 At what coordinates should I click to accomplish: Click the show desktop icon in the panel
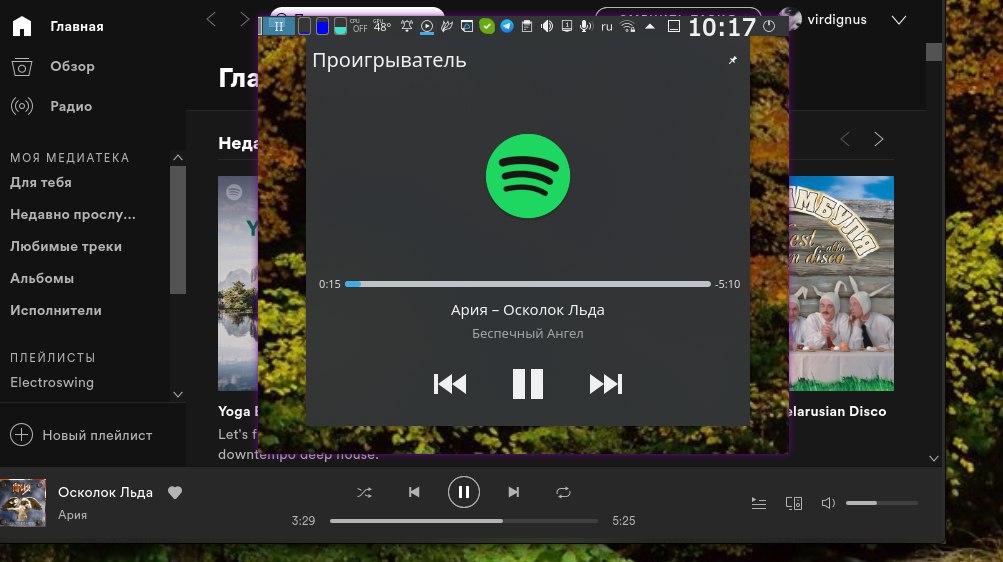click(x=674, y=26)
